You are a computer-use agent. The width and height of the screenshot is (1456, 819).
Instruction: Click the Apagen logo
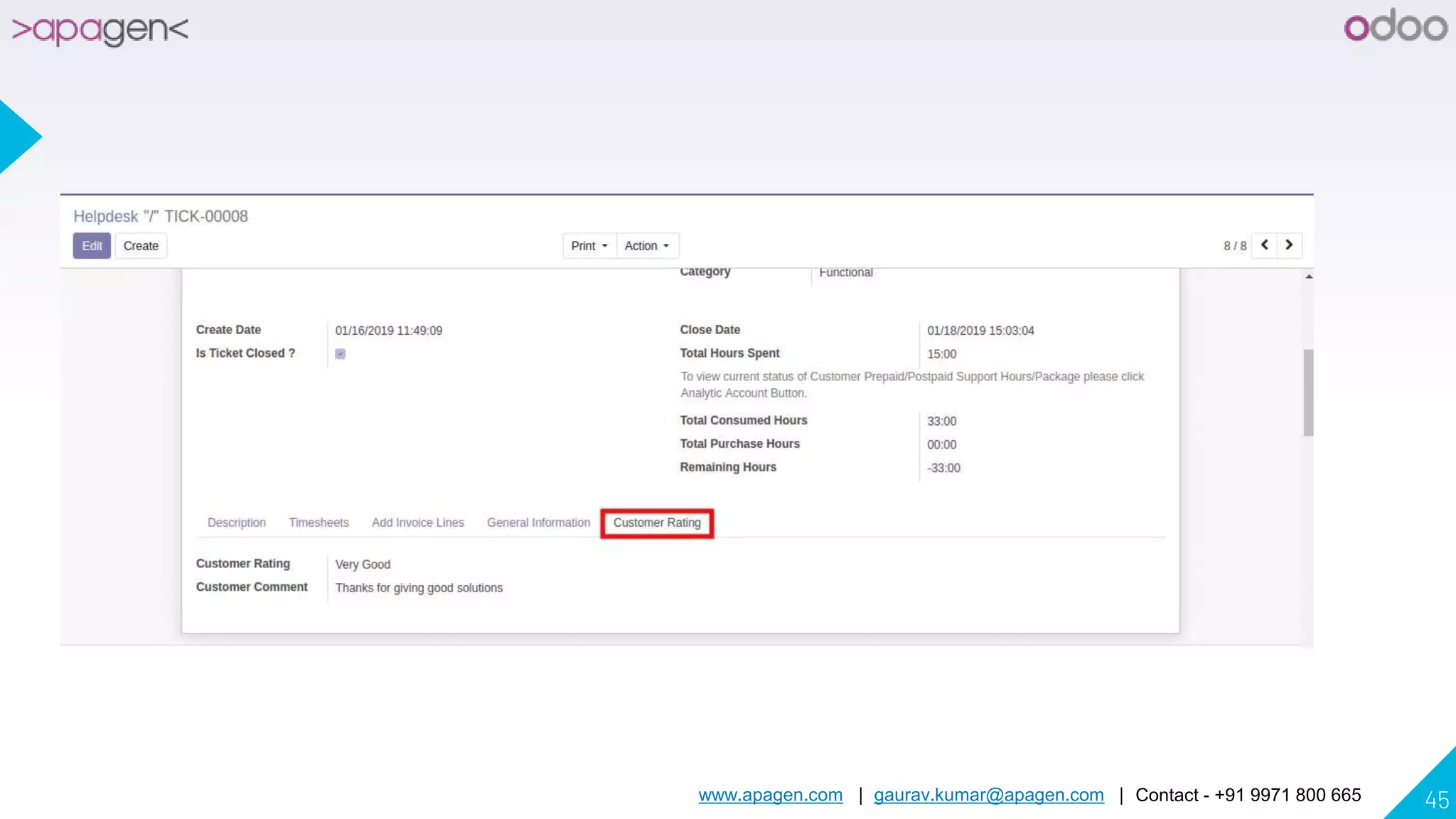(x=100, y=29)
